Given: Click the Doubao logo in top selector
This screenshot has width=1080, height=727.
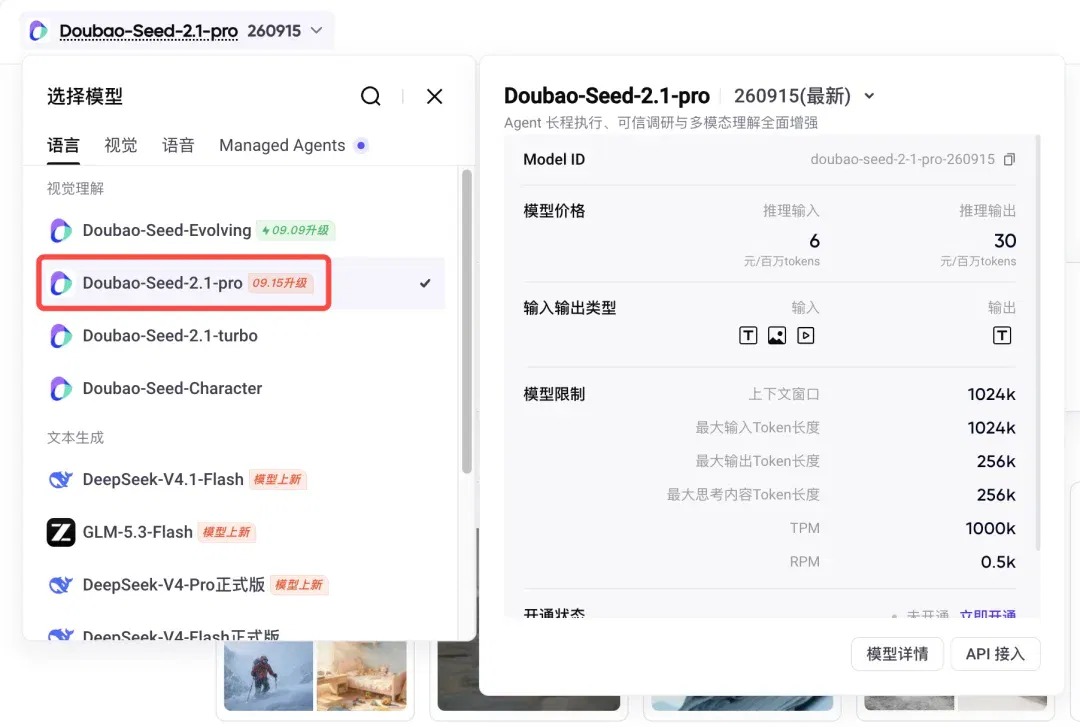Looking at the screenshot, I should point(39,31).
